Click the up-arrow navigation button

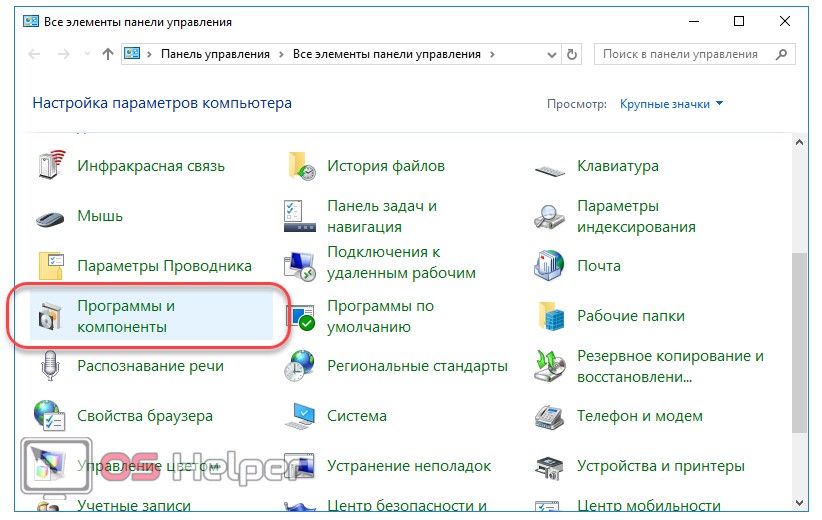[107, 54]
